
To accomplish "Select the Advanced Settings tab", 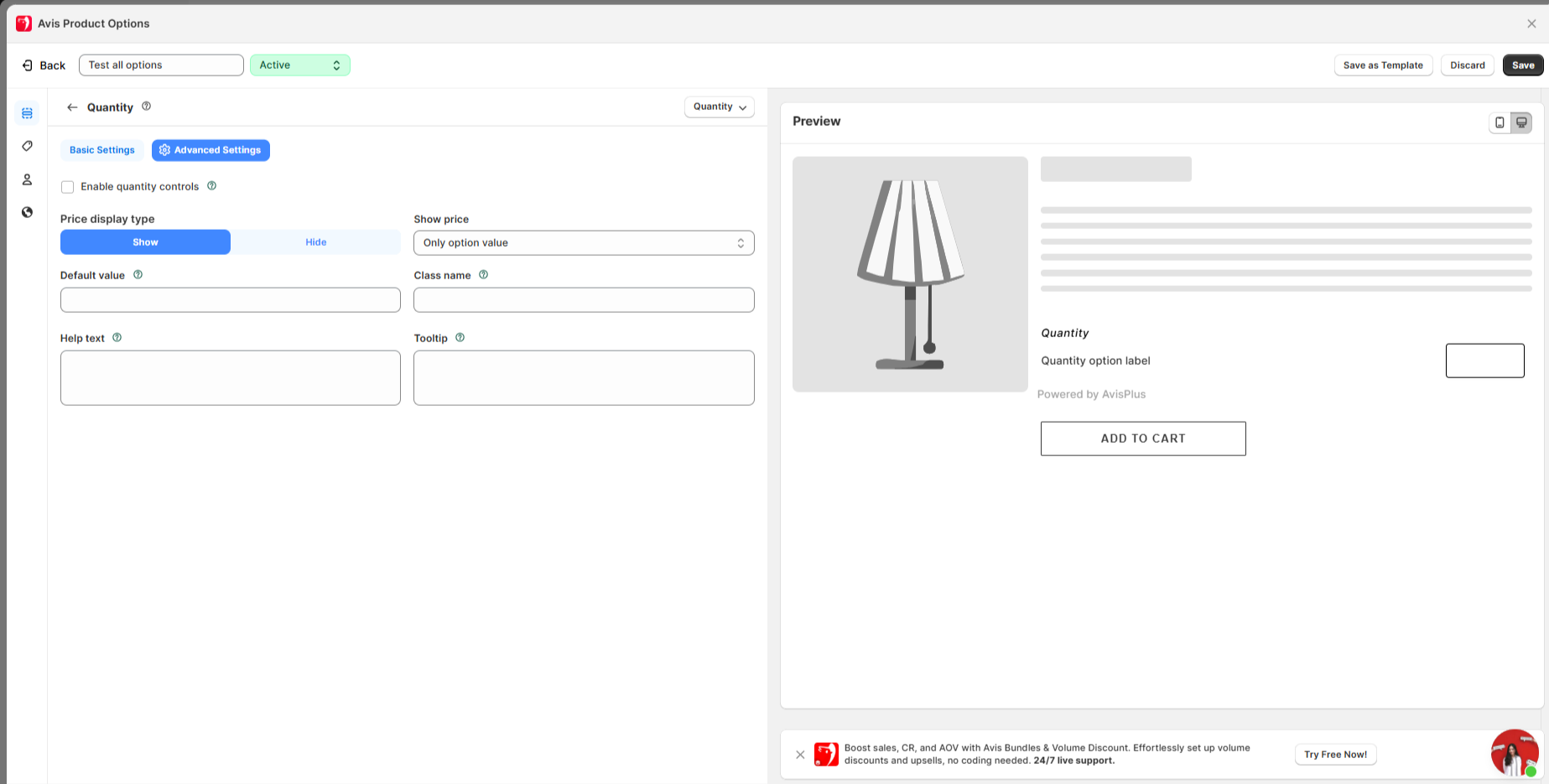I will point(211,150).
